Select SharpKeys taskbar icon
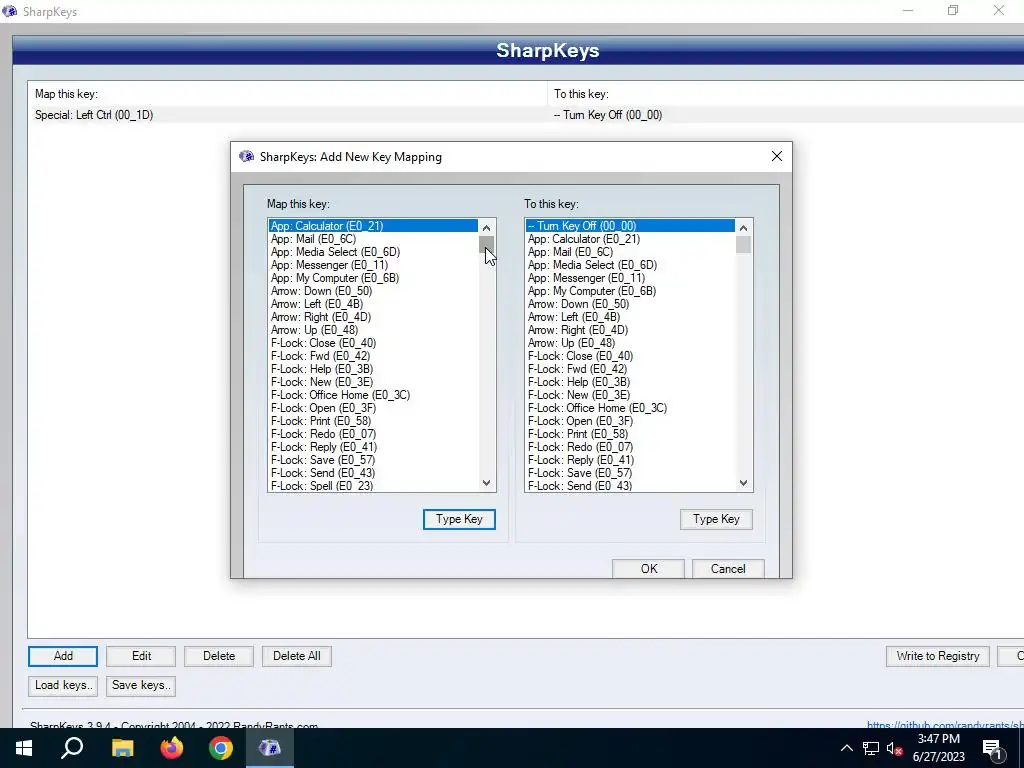The height and width of the screenshot is (768, 1024). tap(270, 748)
